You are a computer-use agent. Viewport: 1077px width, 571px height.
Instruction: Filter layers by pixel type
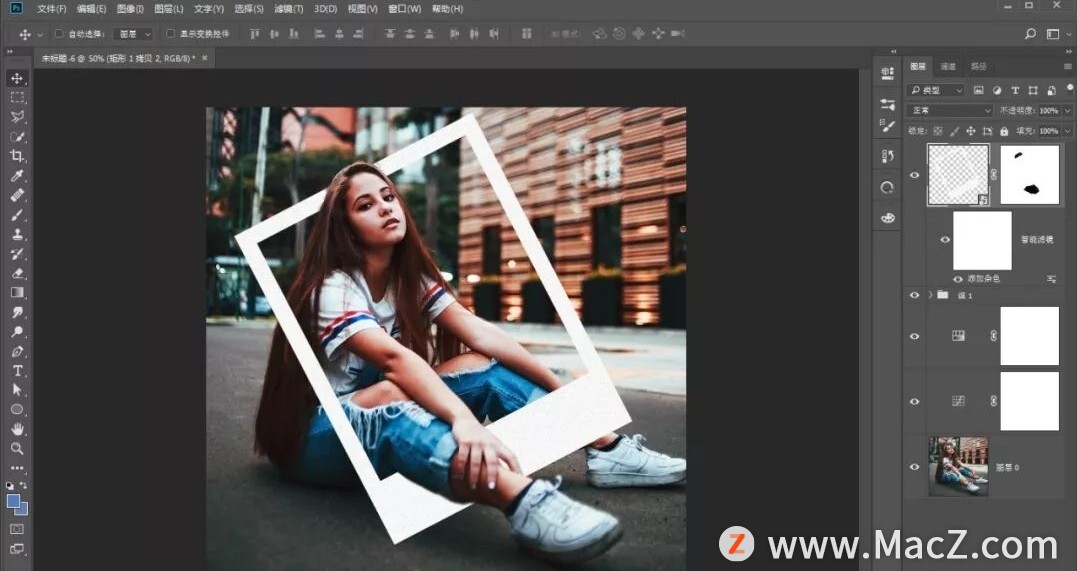click(x=979, y=90)
